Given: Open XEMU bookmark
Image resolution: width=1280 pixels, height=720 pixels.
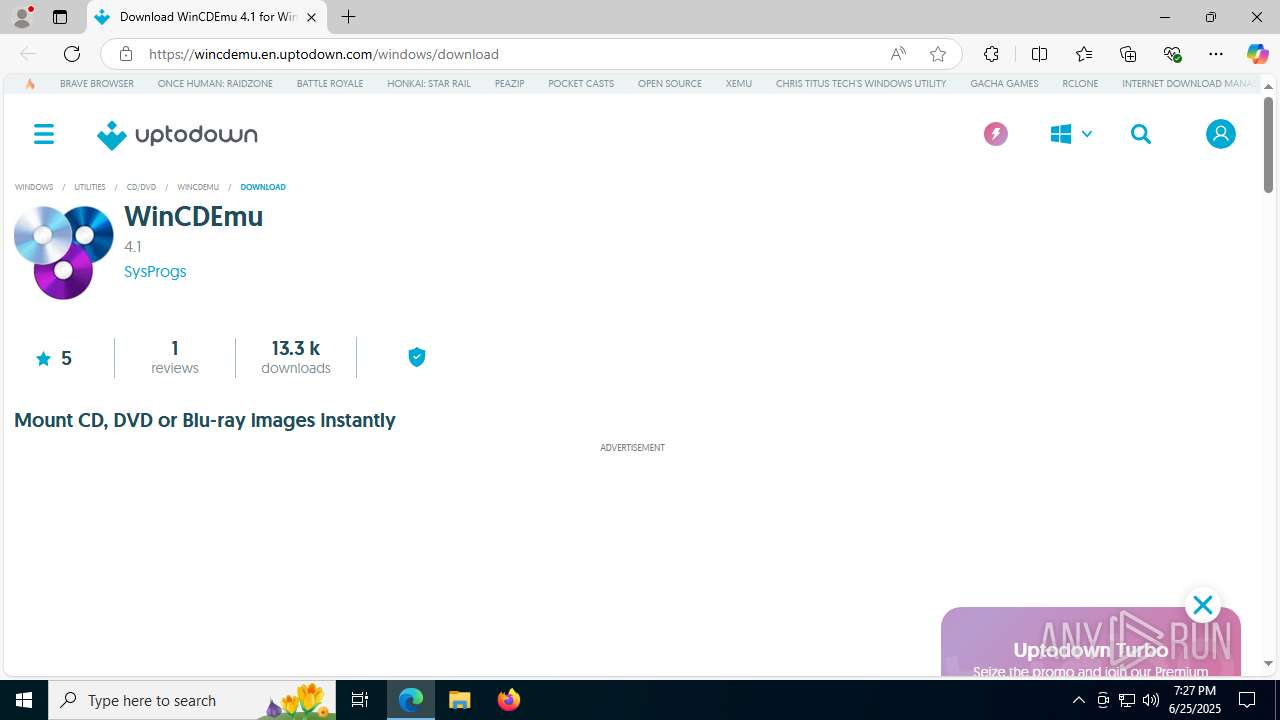Looking at the screenshot, I should coord(739,84).
